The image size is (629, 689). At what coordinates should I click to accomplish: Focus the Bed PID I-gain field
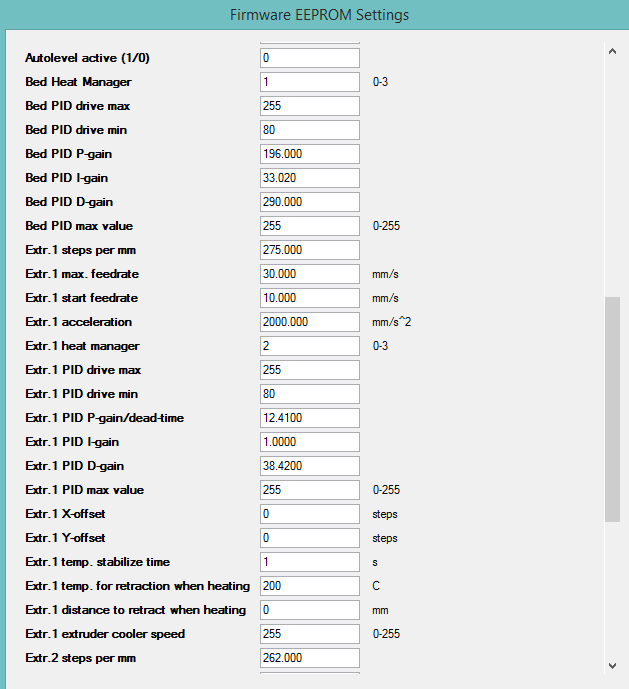(309, 178)
